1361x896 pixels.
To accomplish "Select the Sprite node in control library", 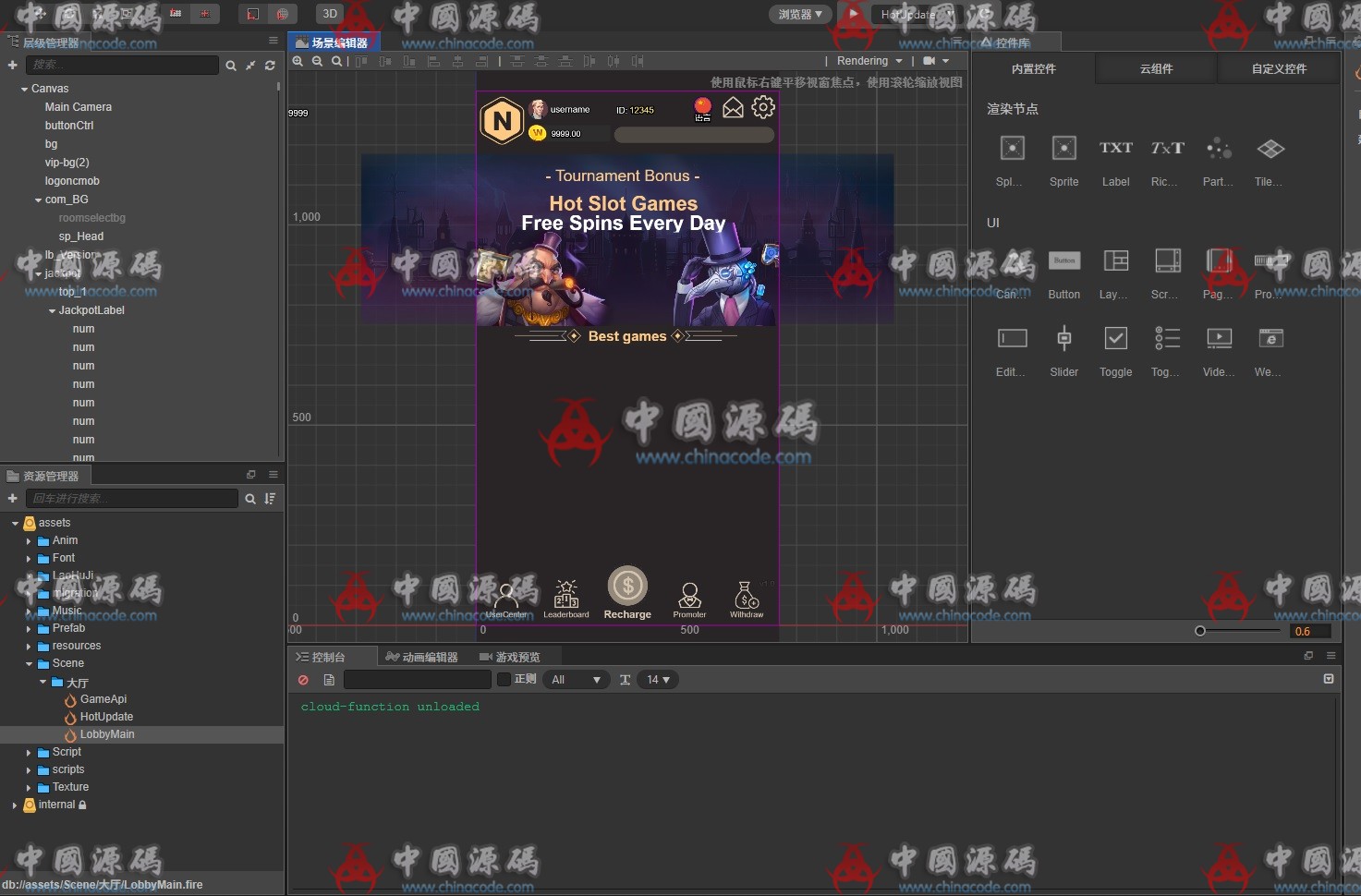I will (x=1063, y=150).
